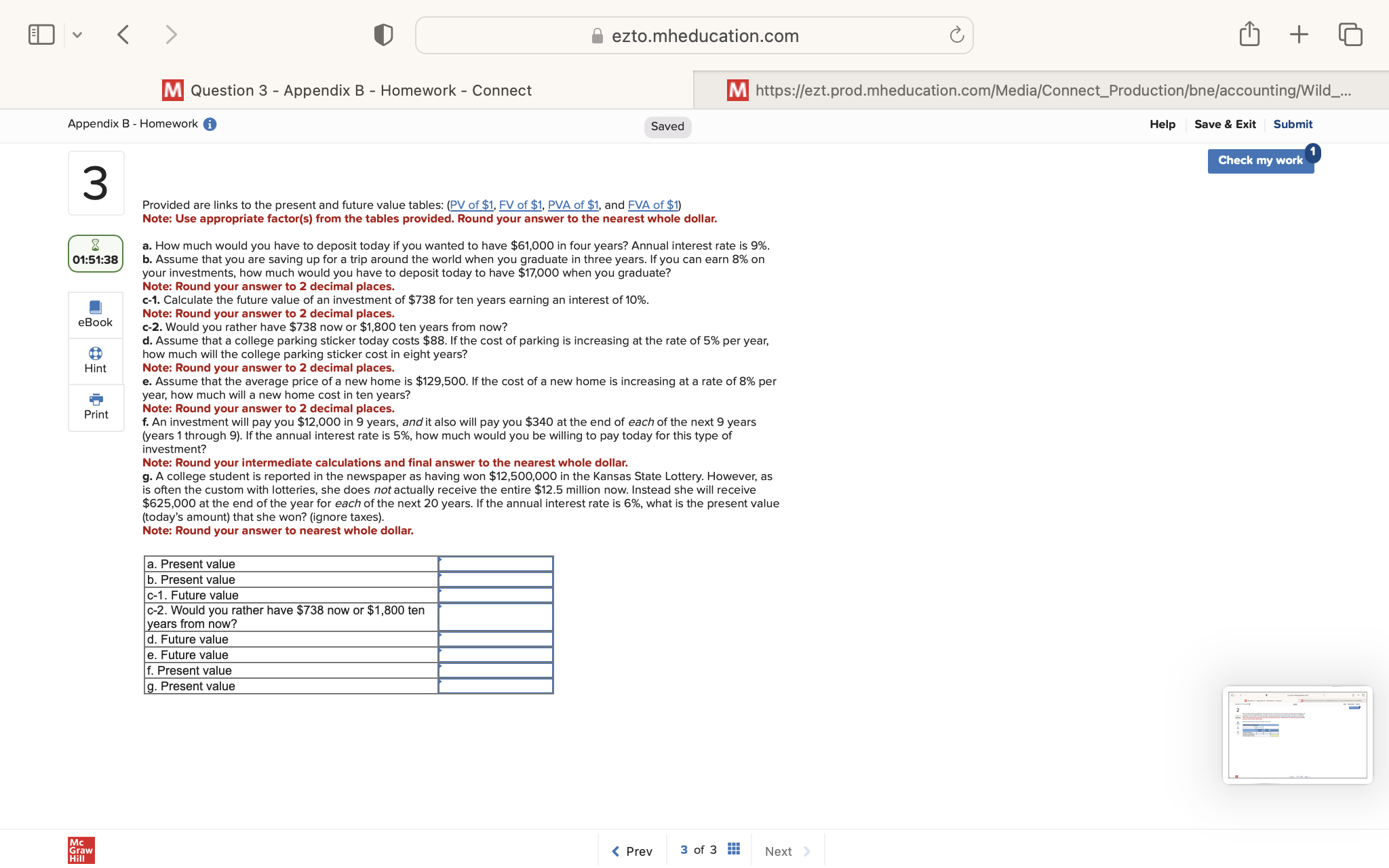The width and height of the screenshot is (1389, 868).
Task: Toggle the Safari sidebar
Action: point(41,33)
